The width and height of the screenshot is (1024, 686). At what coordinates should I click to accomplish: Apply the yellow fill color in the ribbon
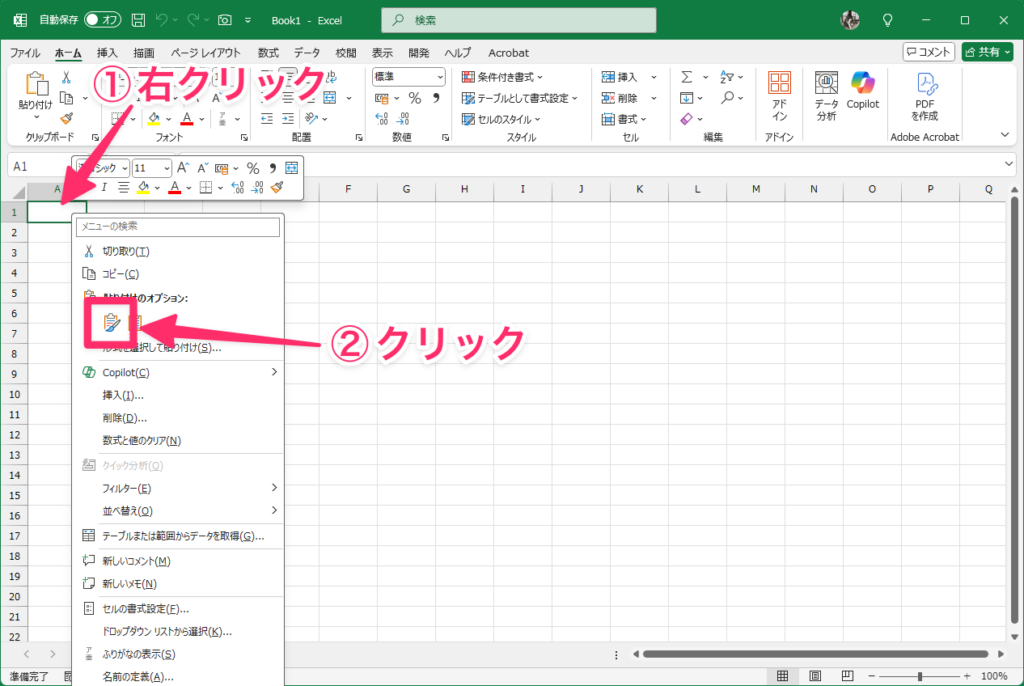coord(153,118)
